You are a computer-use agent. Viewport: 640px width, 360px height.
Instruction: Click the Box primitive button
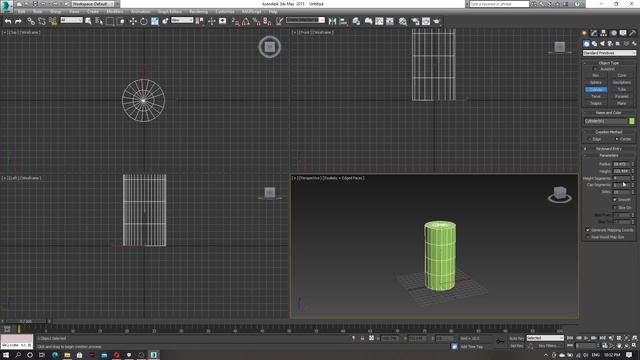(x=596, y=76)
